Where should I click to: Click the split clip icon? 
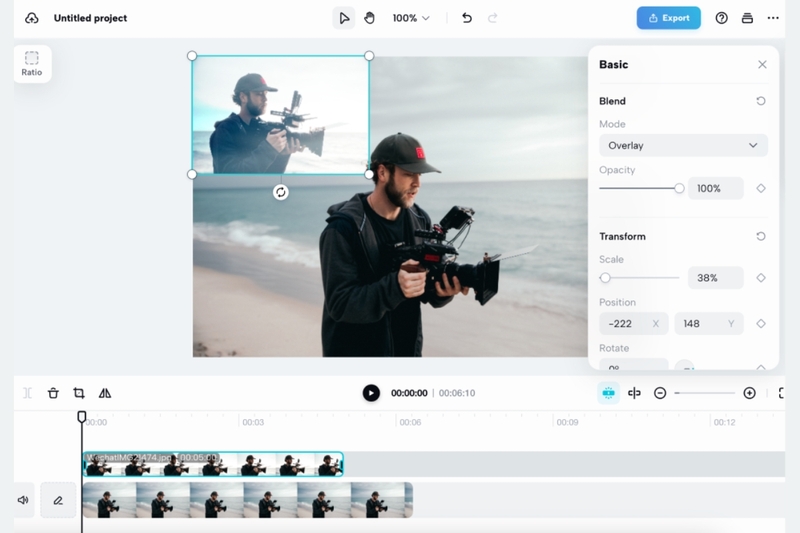coord(28,393)
